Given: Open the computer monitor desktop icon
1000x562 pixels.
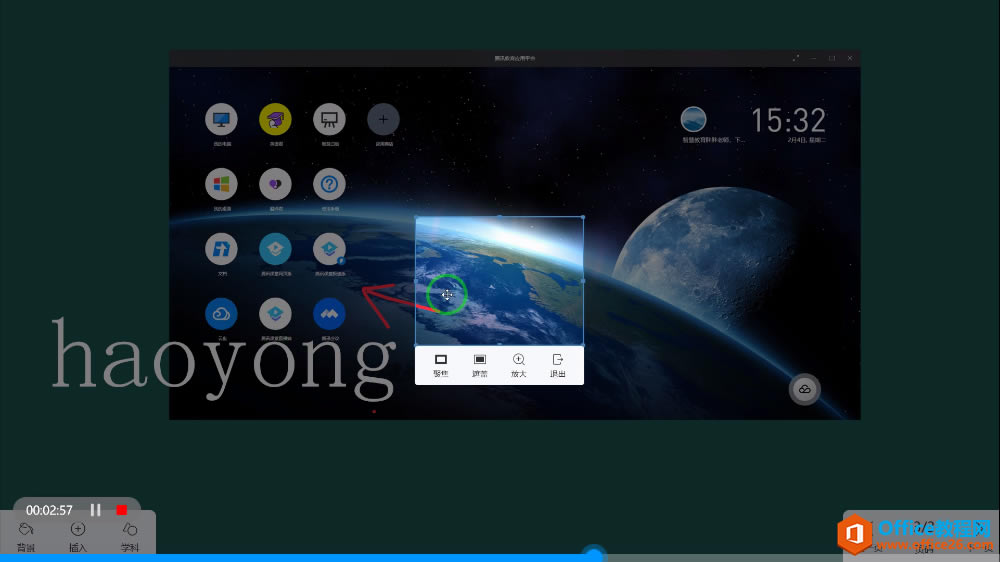Looking at the screenshot, I should [221, 119].
